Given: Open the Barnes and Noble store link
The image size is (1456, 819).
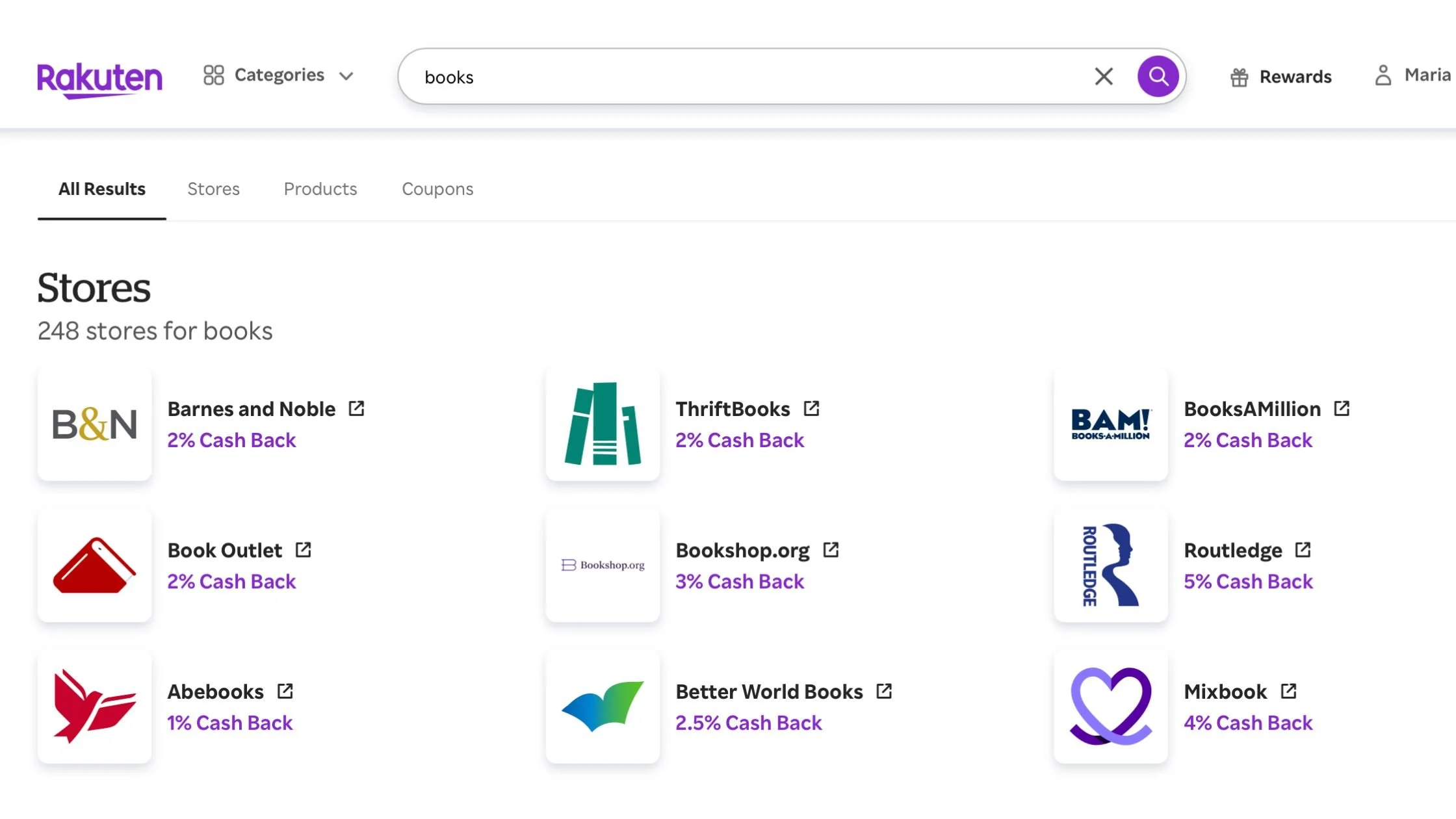Looking at the screenshot, I should 252,409.
